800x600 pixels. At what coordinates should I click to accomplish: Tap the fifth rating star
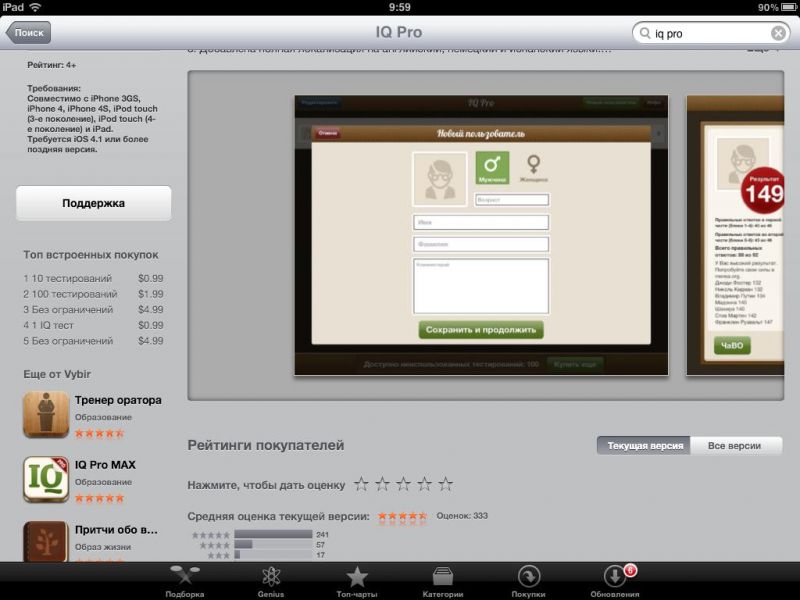(446, 485)
